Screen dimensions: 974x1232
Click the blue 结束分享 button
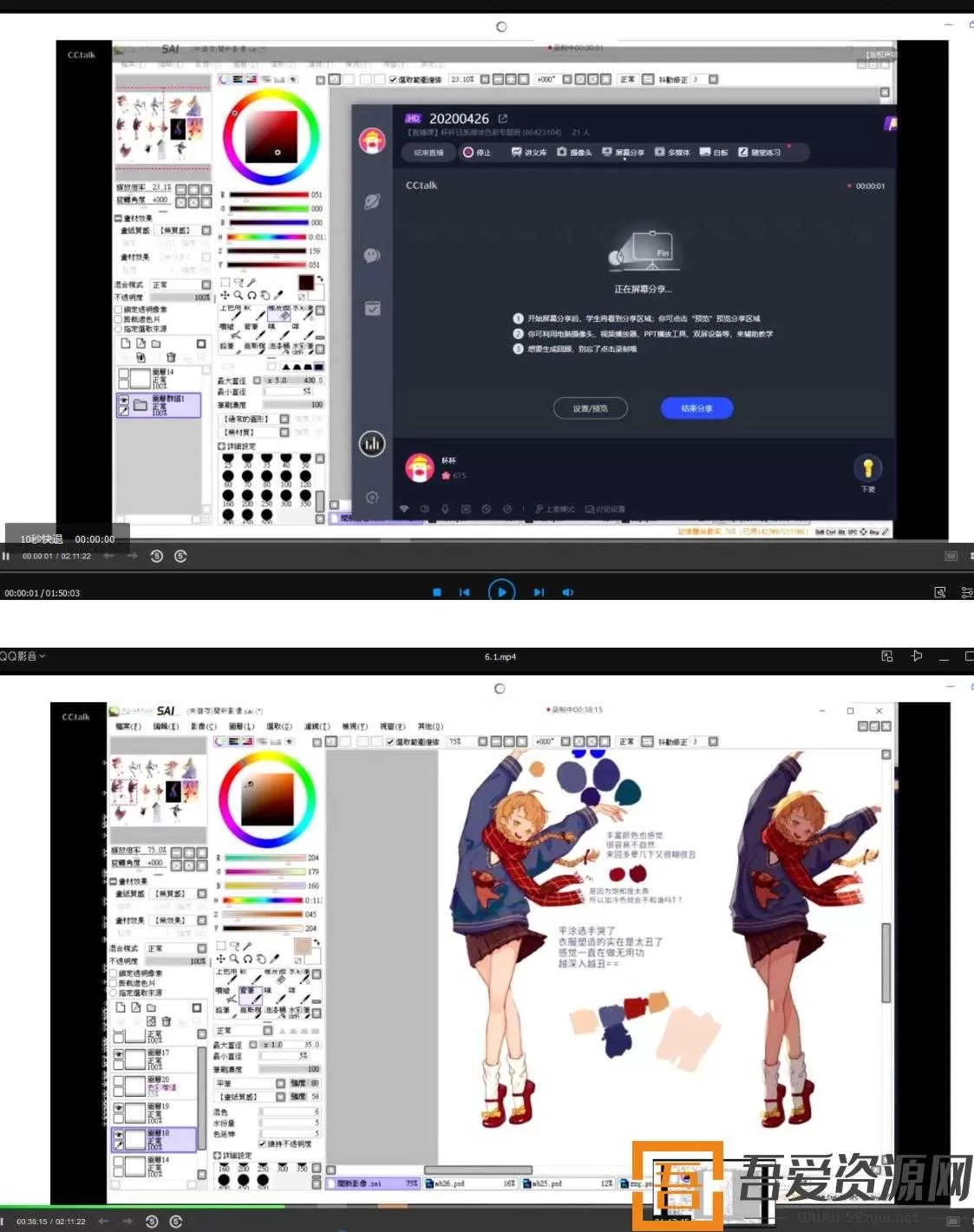click(696, 408)
